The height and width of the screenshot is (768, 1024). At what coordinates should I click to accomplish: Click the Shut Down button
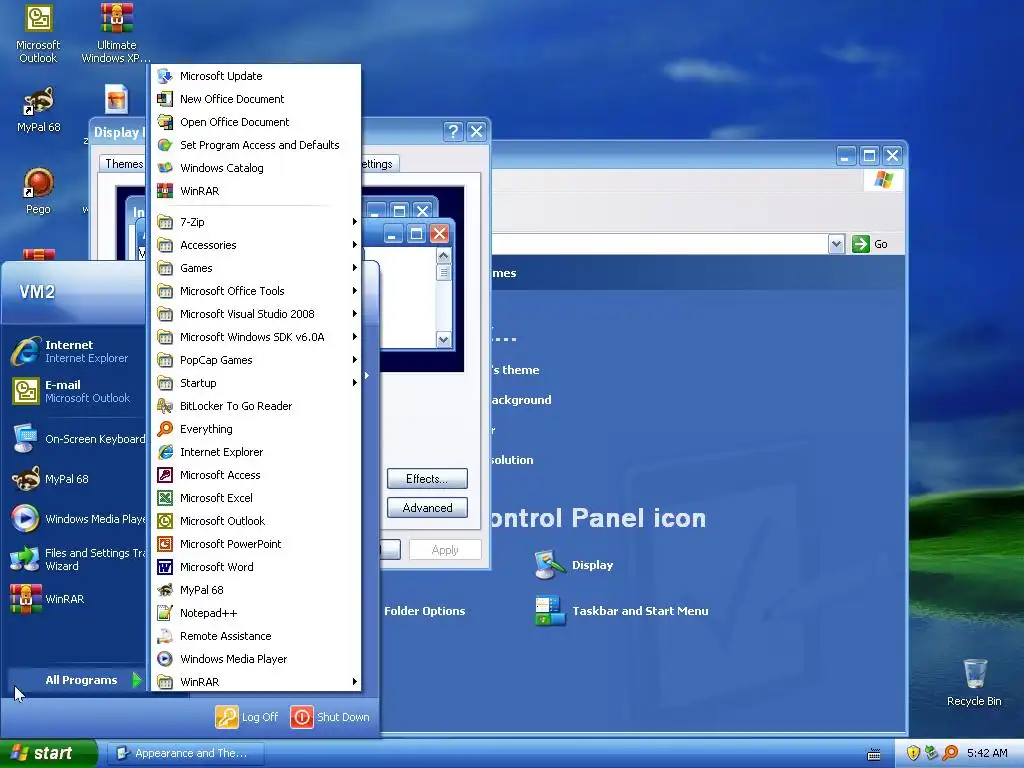point(330,717)
